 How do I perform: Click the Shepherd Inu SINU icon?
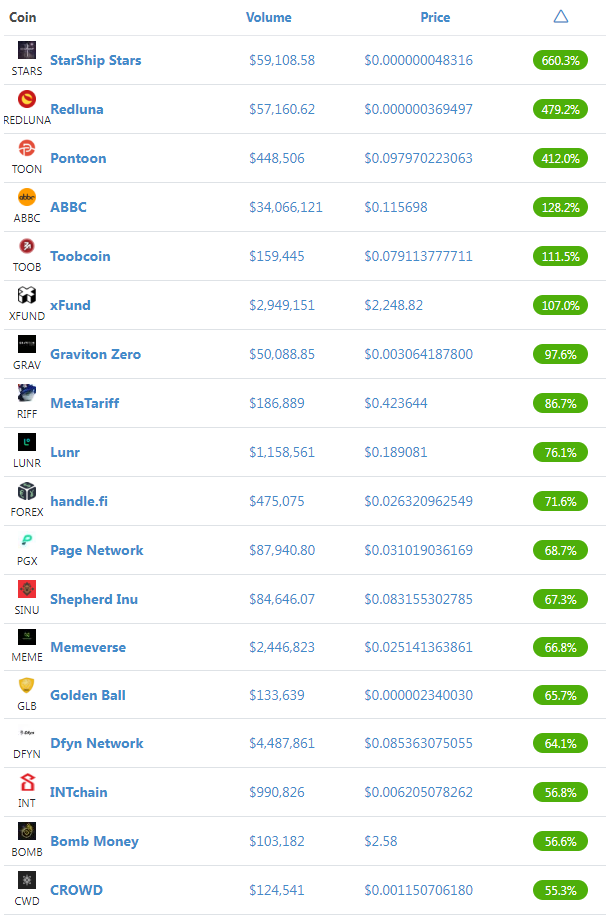coord(26,589)
